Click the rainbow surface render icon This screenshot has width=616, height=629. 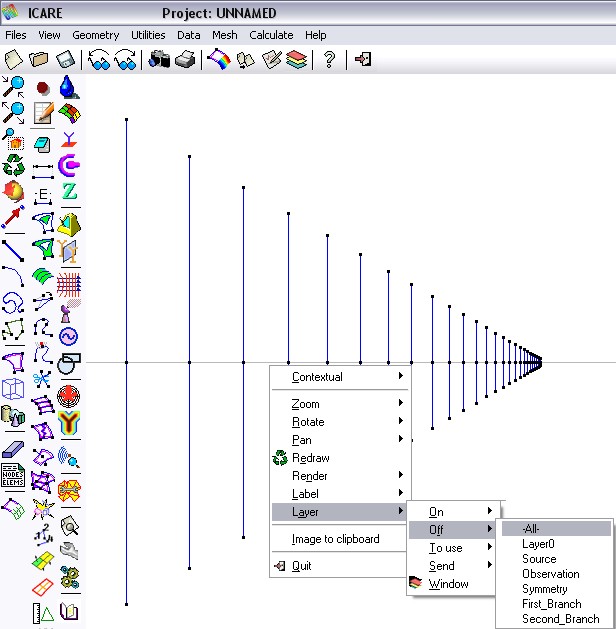(x=219, y=60)
